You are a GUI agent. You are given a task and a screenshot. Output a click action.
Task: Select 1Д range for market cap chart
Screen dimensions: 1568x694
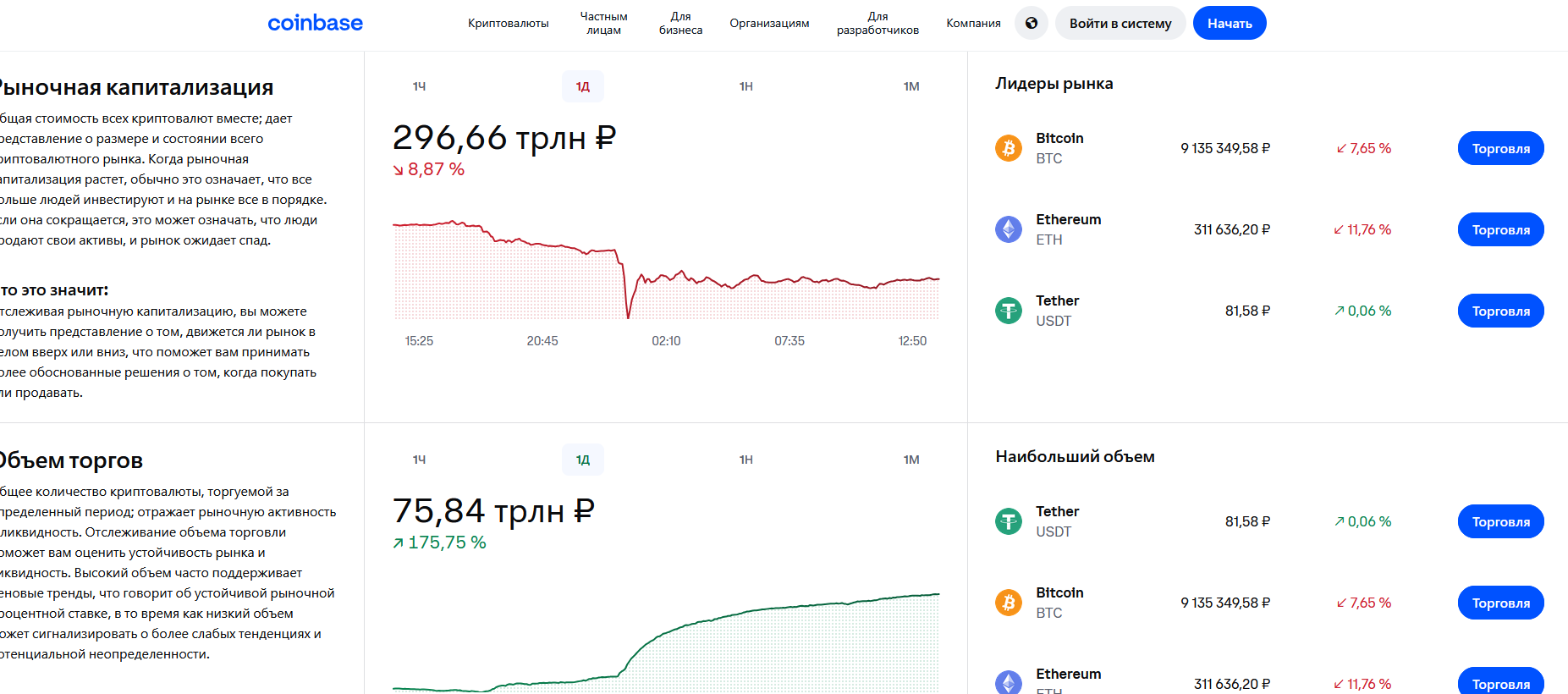[x=583, y=86]
